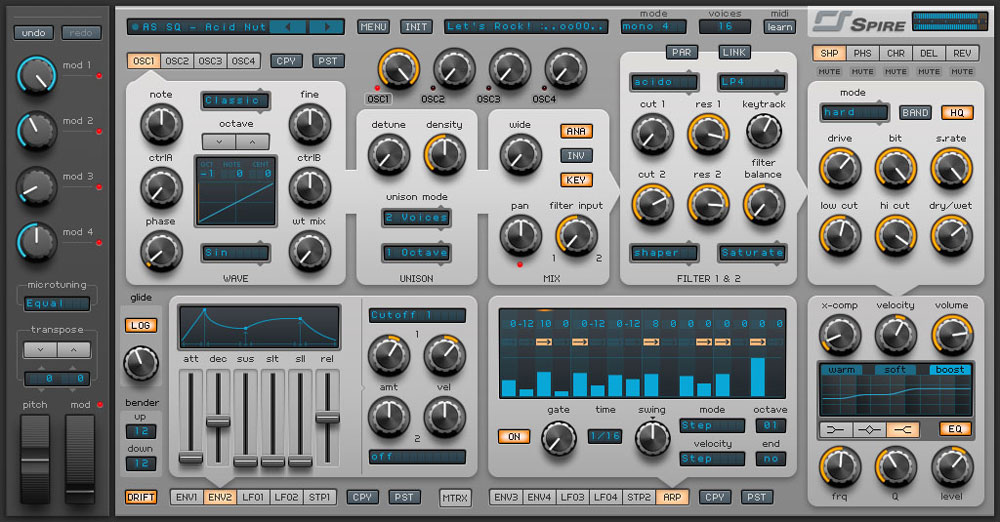This screenshot has width=1000, height=522.
Task: Click the dry/wet knob
Action: pos(952,235)
